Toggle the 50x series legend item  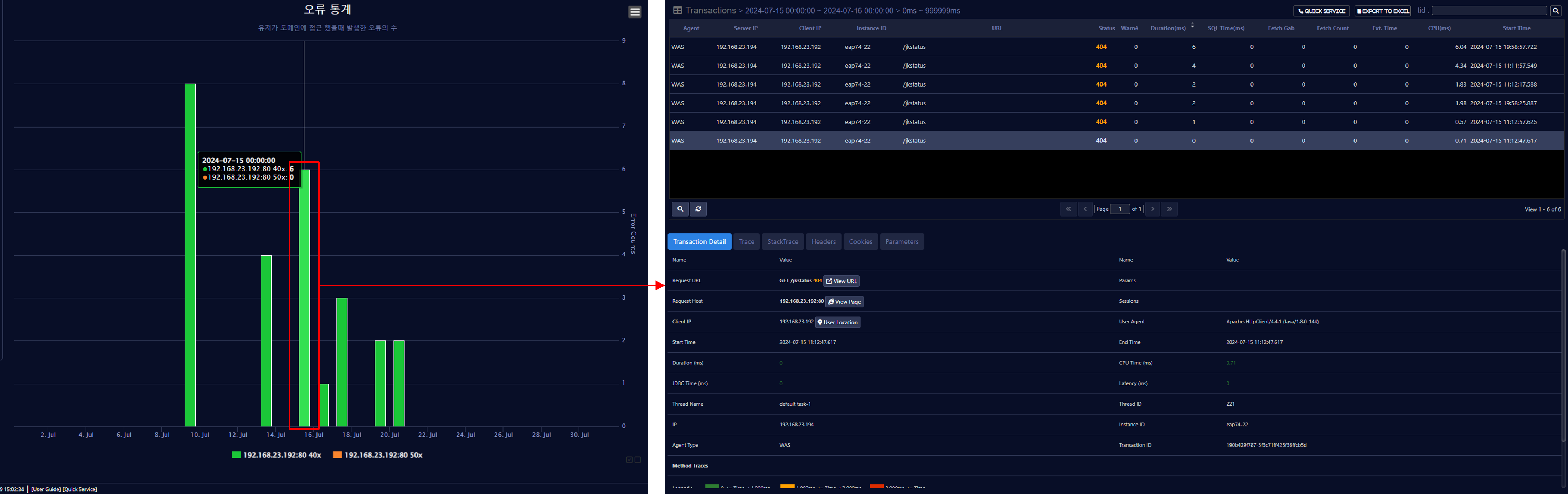[377, 455]
